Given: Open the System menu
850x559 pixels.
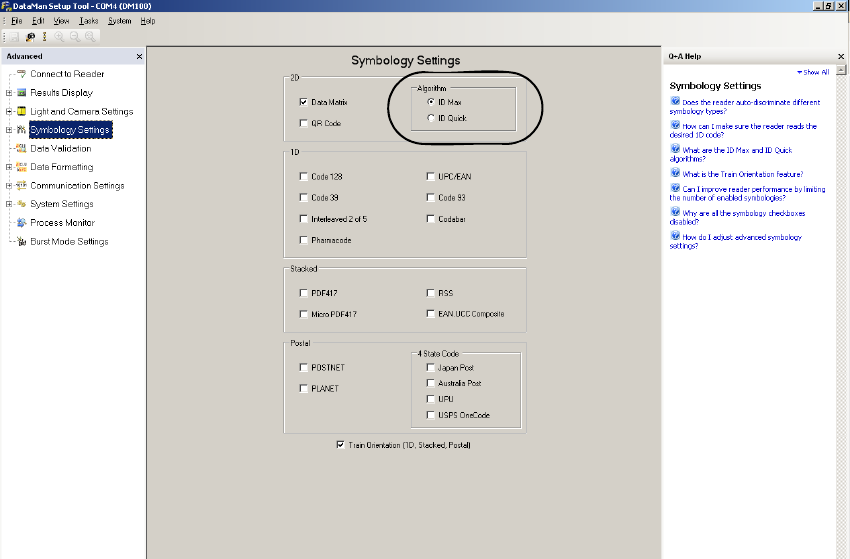Looking at the screenshot, I should point(119,21).
